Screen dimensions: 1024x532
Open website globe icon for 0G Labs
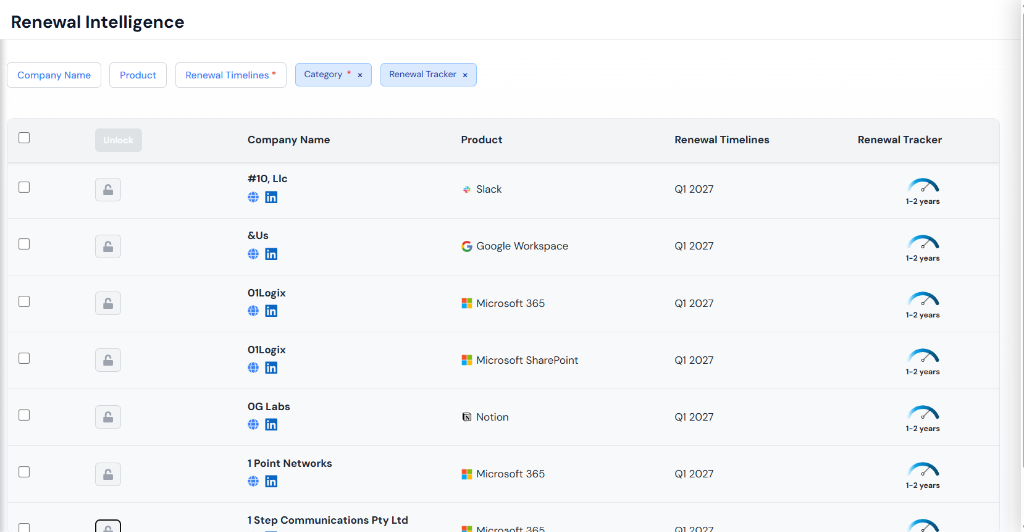(253, 424)
